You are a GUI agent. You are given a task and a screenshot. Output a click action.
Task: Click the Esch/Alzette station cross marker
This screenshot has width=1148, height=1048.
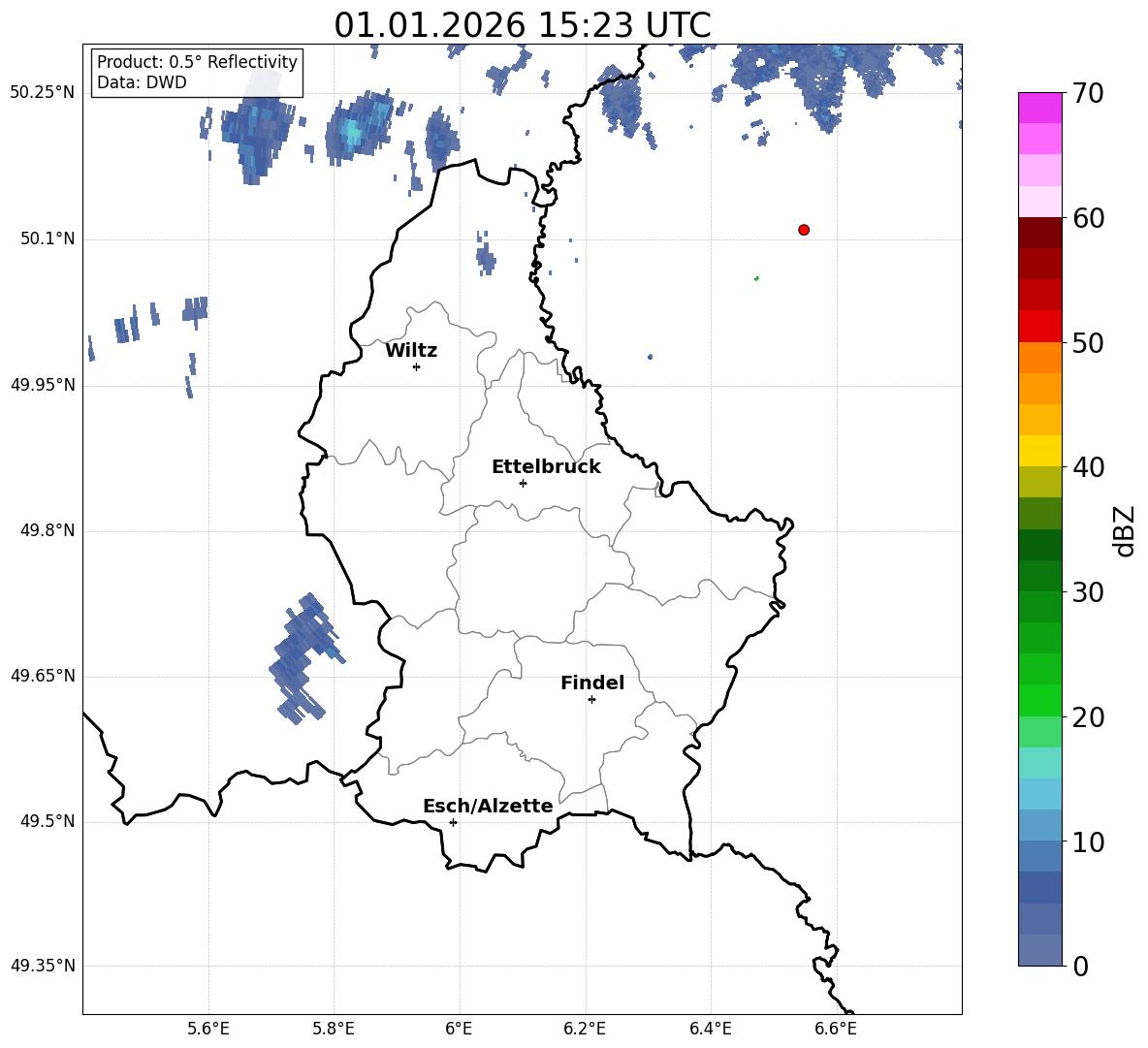[x=453, y=822]
